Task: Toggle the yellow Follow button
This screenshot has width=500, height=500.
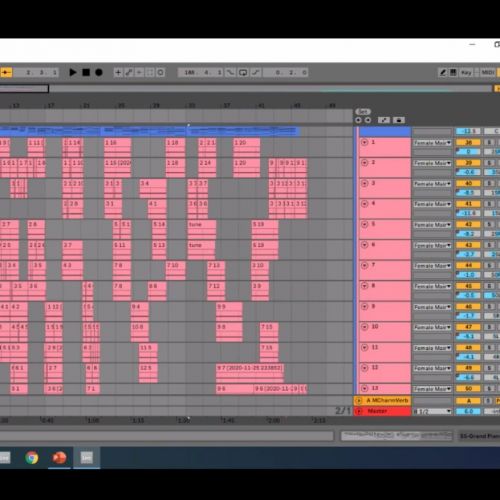Action: coord(6,72)
